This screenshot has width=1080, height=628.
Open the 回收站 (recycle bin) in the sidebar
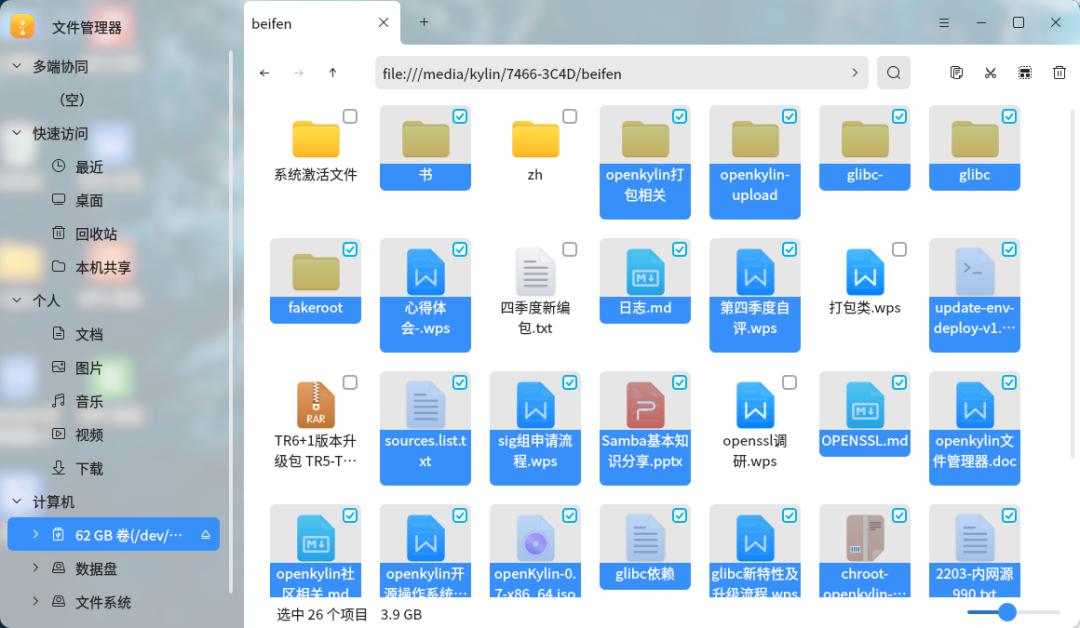click(90, 233)
